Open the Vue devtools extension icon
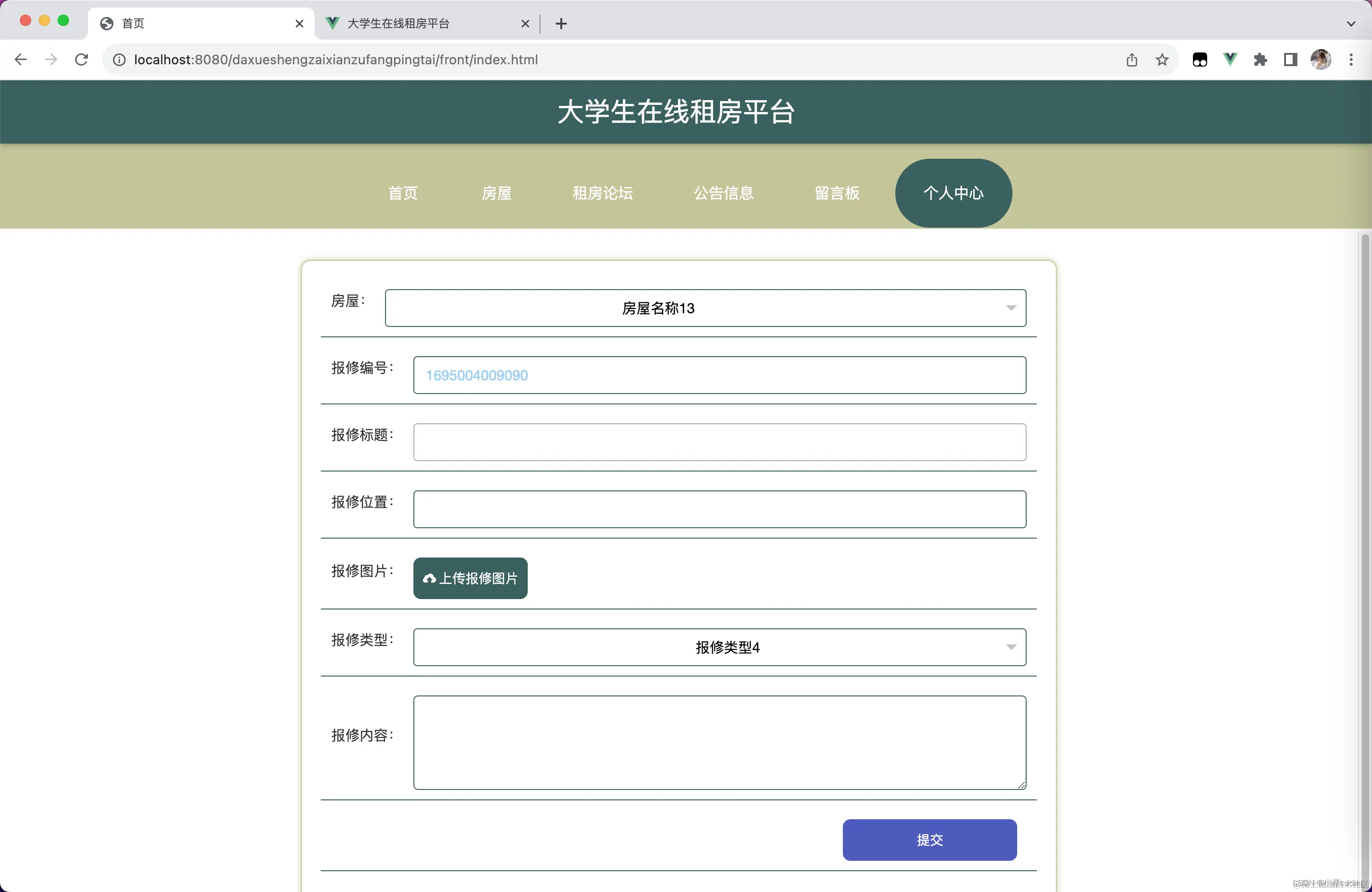 point(1230,60)
